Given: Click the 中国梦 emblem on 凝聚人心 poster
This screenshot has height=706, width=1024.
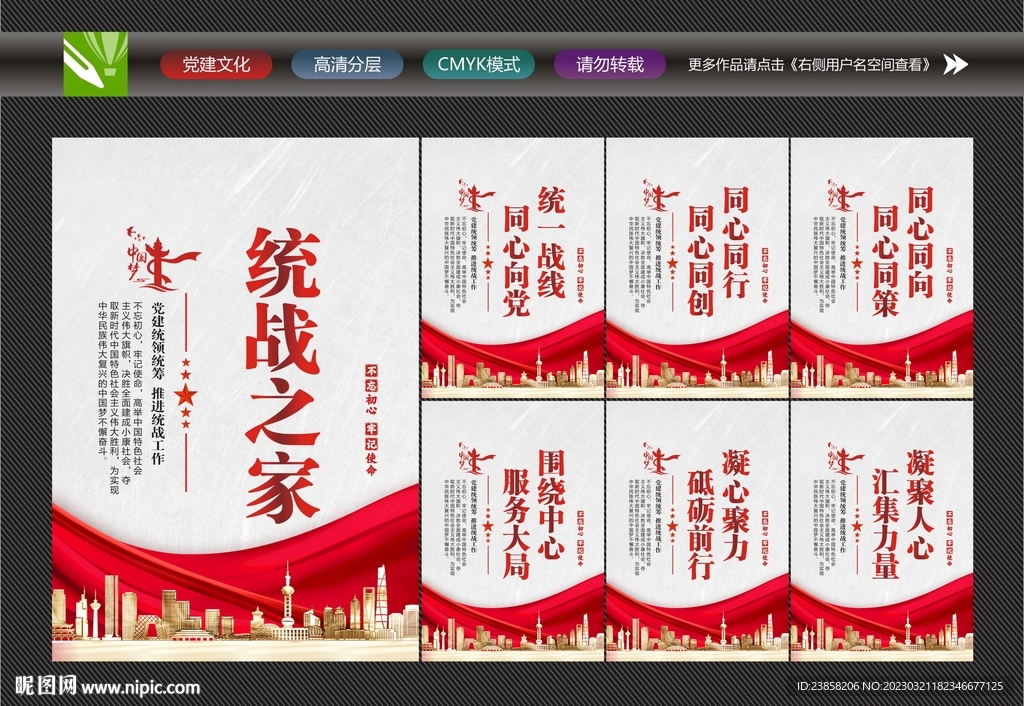Looking at the screenshot, I should (846, 458).
